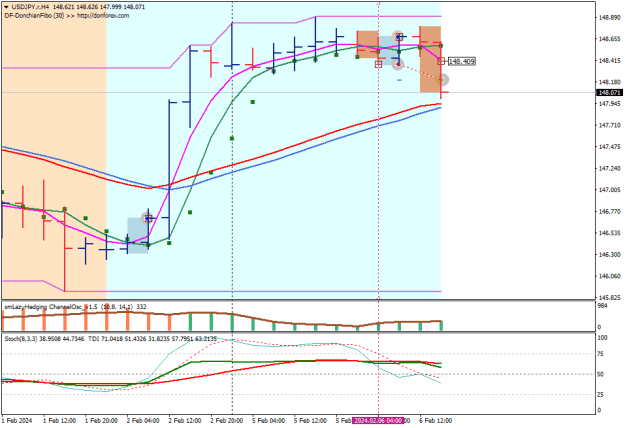
Task: Click the 146.535 price axis label
Action: [x=610, y=233]
